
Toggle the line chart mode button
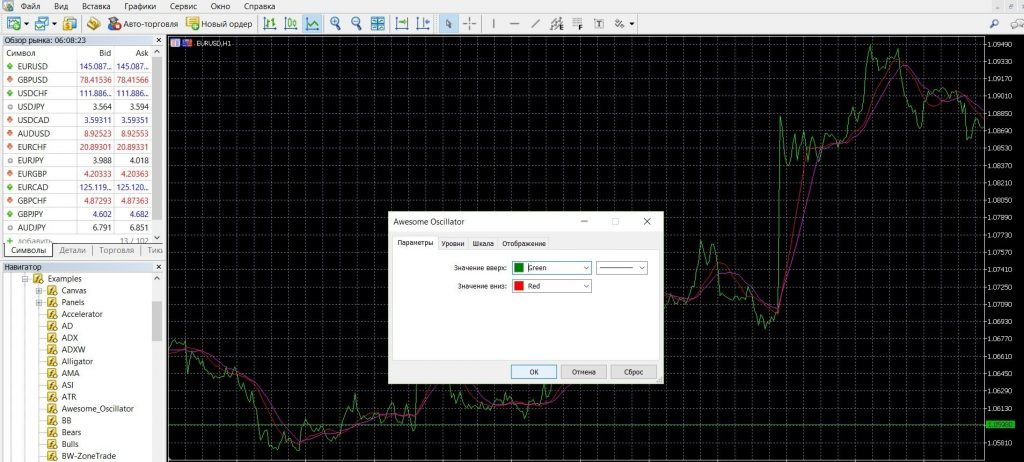click(312, 22)
